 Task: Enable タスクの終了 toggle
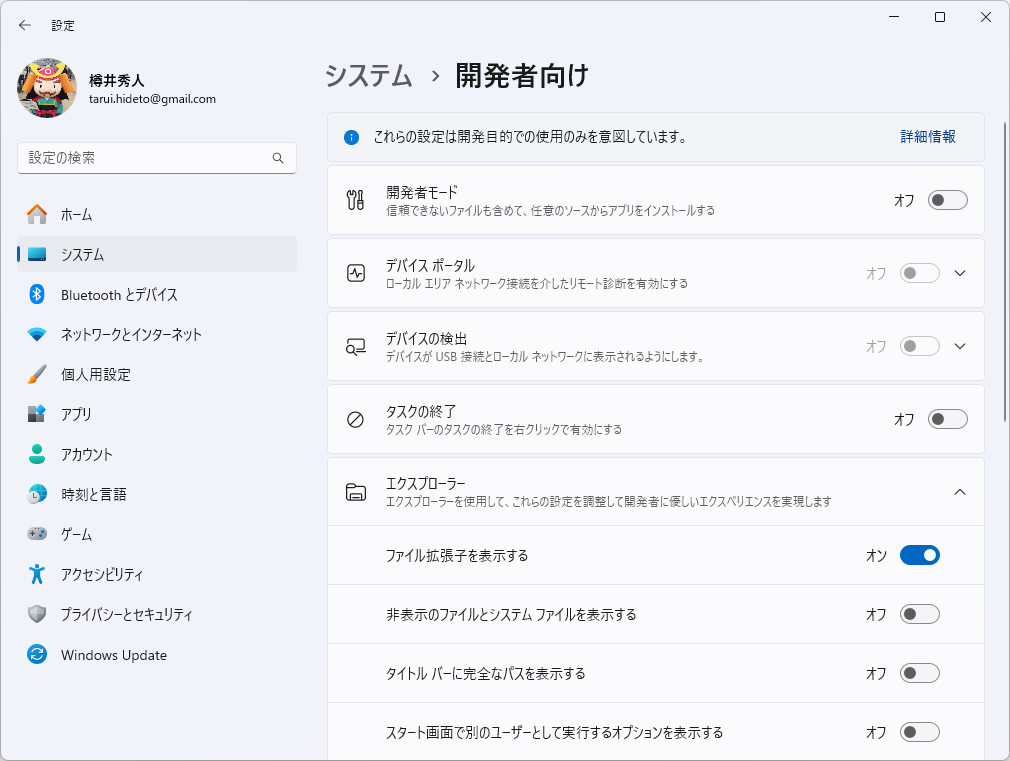946,419
